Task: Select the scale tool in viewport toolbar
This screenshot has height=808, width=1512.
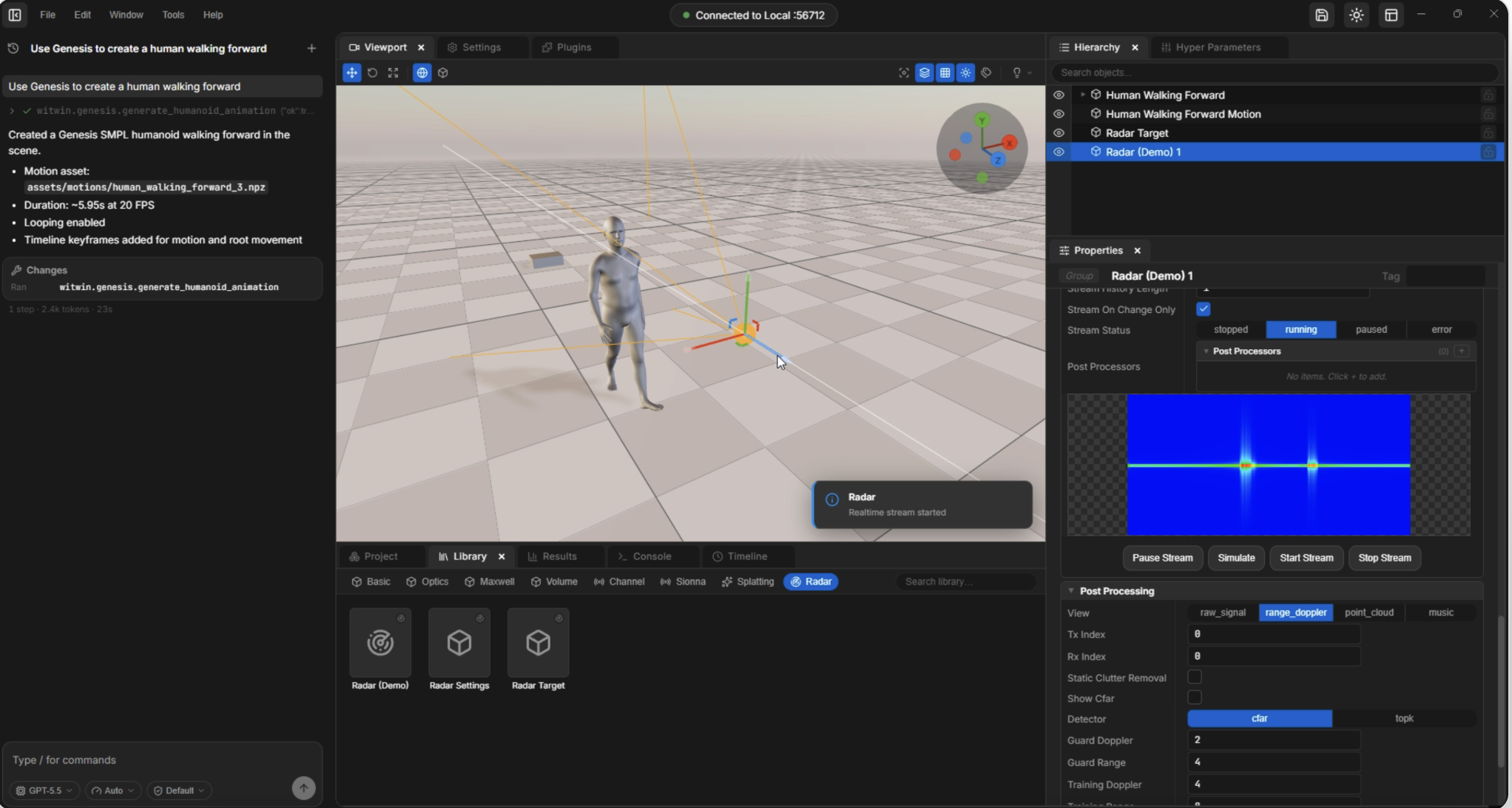Action: [x=393, y=73]
